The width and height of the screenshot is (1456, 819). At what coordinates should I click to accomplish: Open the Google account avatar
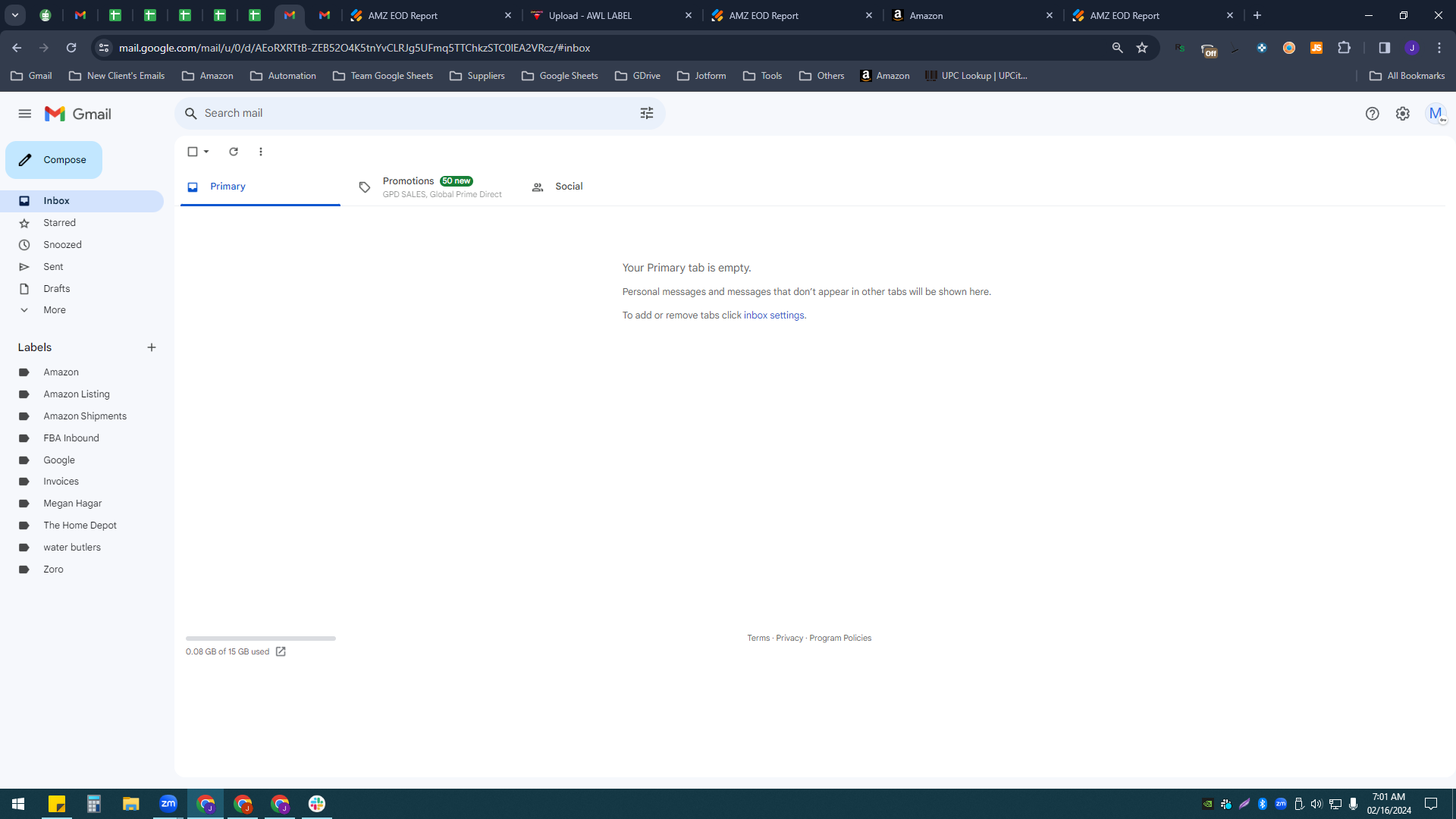click(x=1436, y=114)
